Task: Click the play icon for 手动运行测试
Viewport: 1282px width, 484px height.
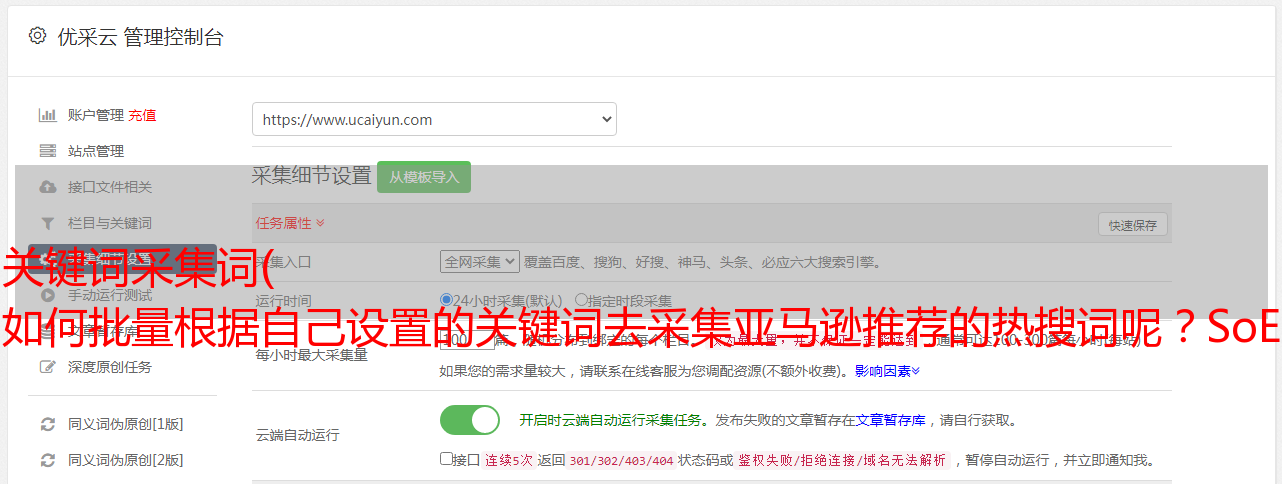Action: [x=47, y=295]
